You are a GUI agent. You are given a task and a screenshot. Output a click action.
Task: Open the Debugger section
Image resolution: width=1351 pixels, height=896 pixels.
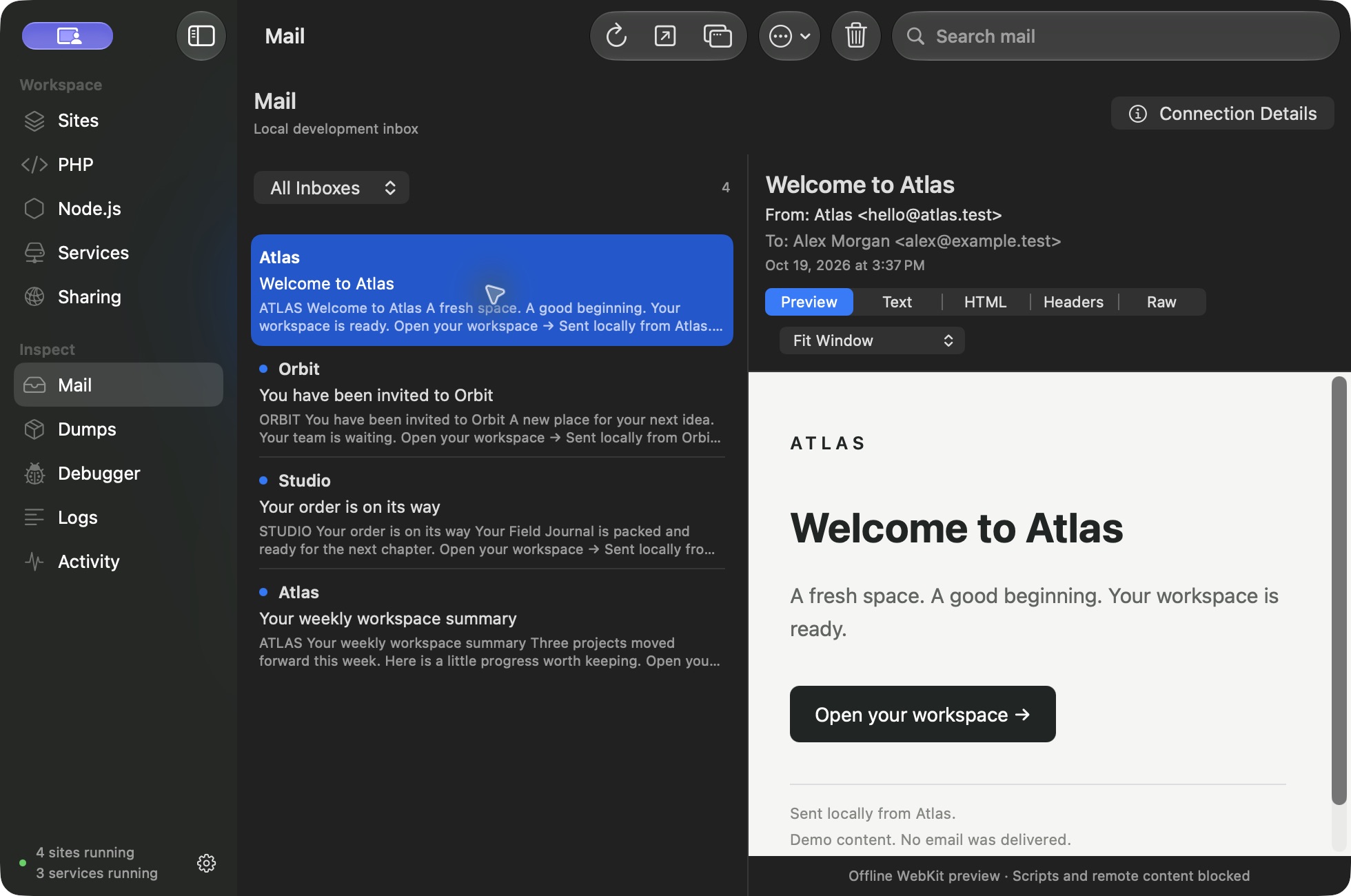119,474
